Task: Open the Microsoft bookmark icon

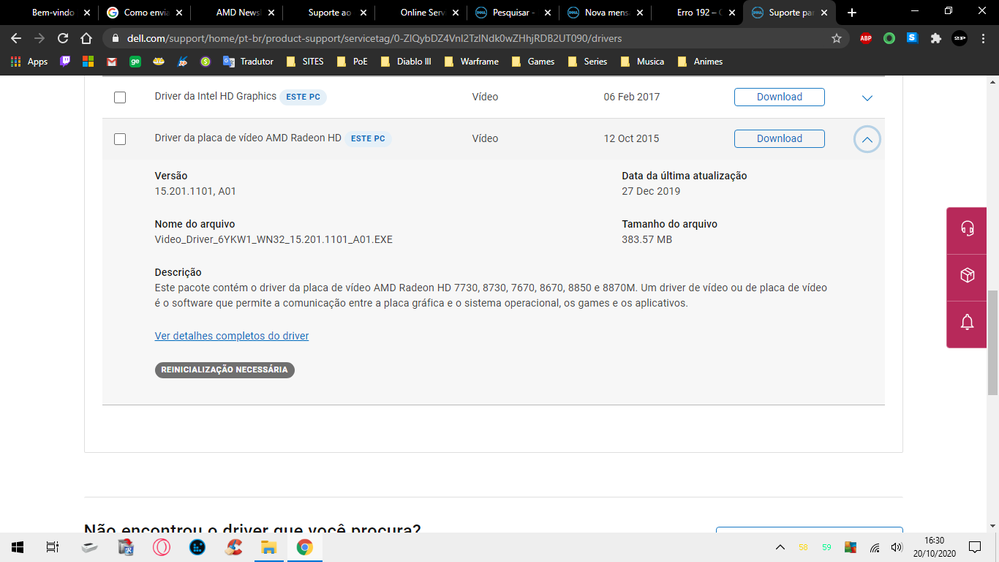Action: coord(88,62)
